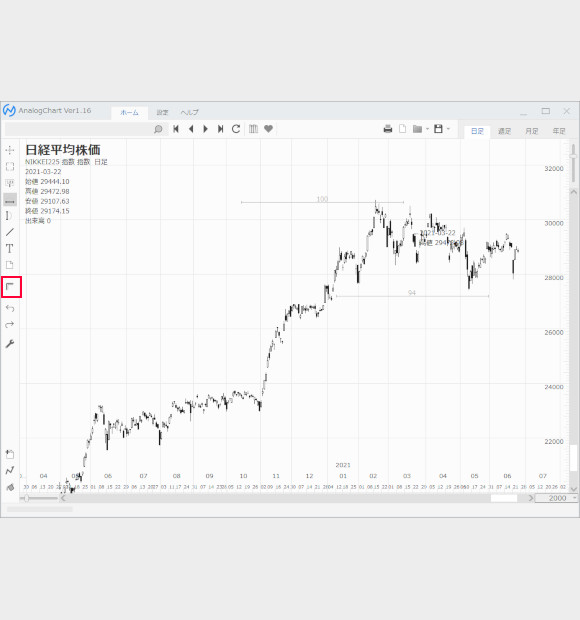Choose the diagonal line drawing tool
The width and height of the screenshot is (580, 620).
pyautogui.click(x=9, y=232)
